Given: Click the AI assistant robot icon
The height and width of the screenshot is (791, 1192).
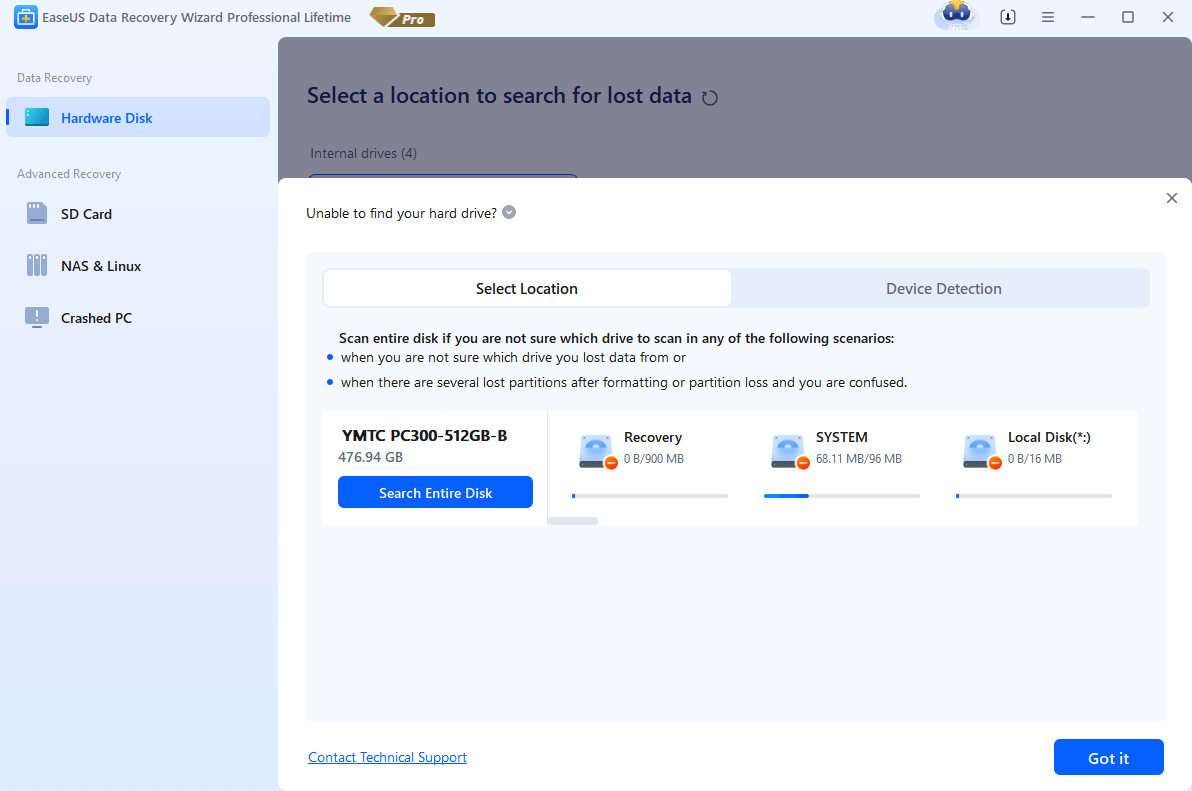Looking at the screenshot, I should [955, 17].
